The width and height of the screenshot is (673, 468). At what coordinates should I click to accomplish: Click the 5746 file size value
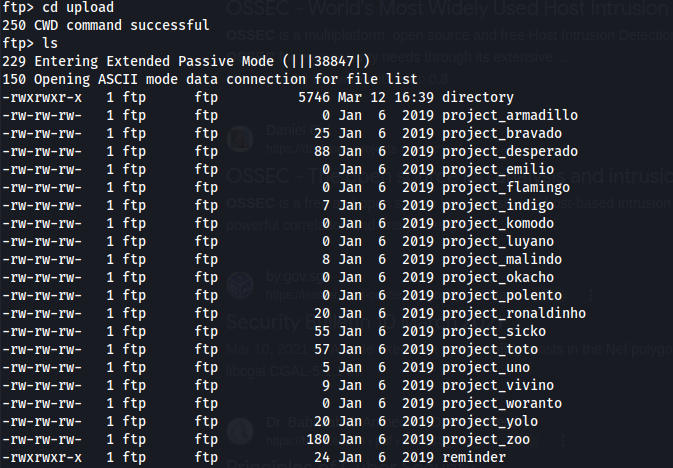(x=314, y=97)
